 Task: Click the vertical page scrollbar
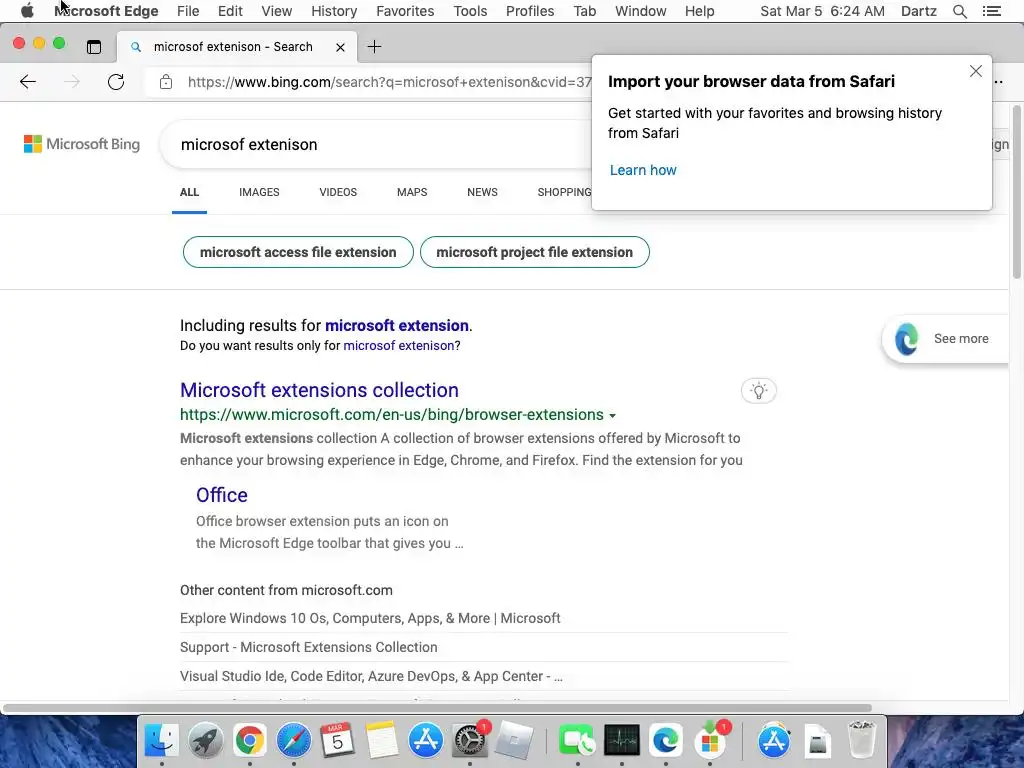1017,193
